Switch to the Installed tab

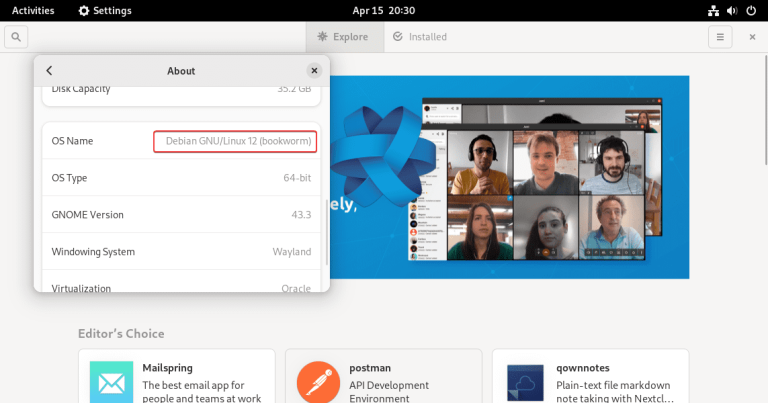[x=422, y=37]
